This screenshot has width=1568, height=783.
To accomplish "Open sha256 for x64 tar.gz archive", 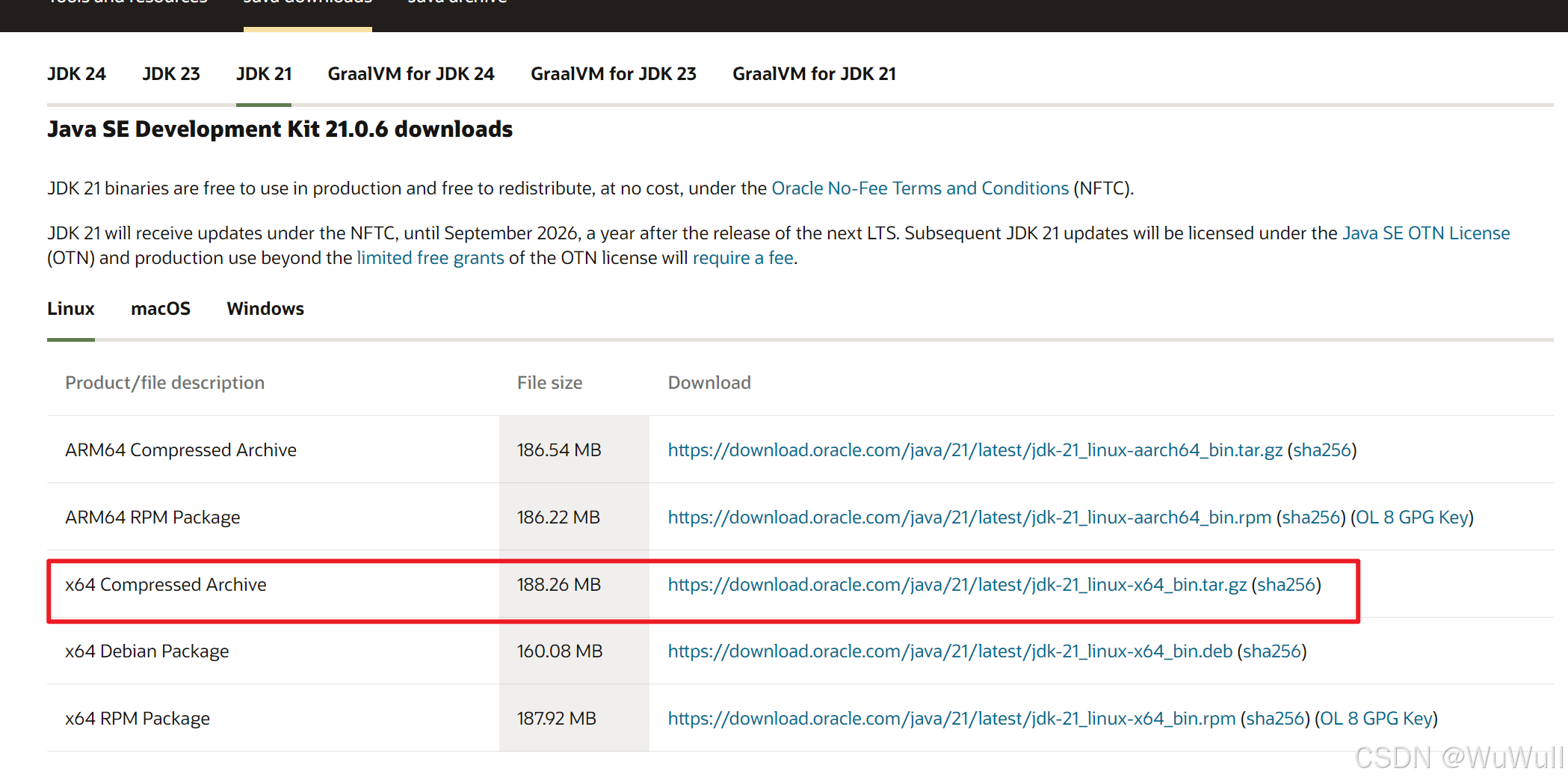I will 1286,585.
